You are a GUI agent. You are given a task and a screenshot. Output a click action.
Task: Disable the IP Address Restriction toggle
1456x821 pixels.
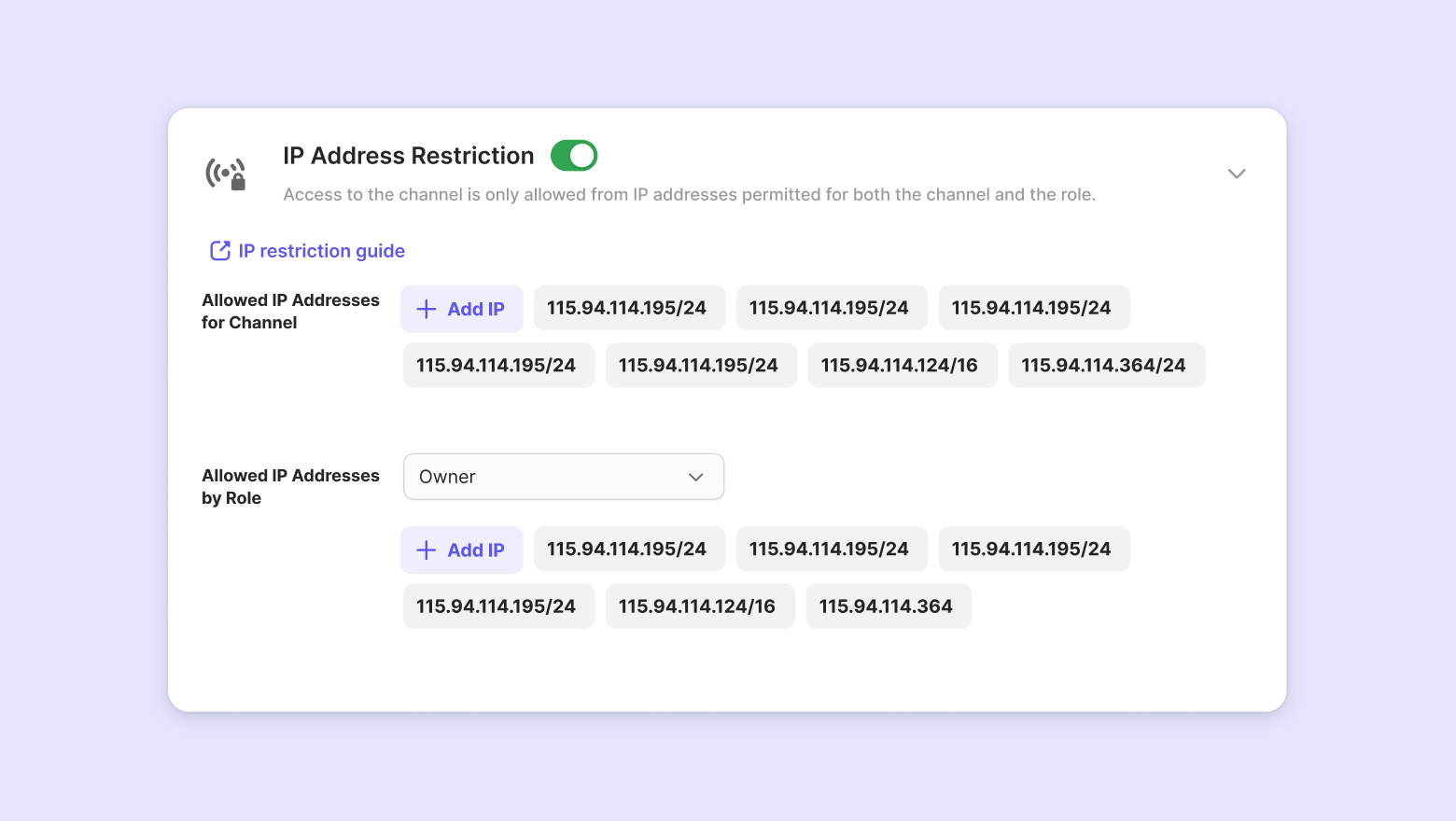(x=574, y=156)
